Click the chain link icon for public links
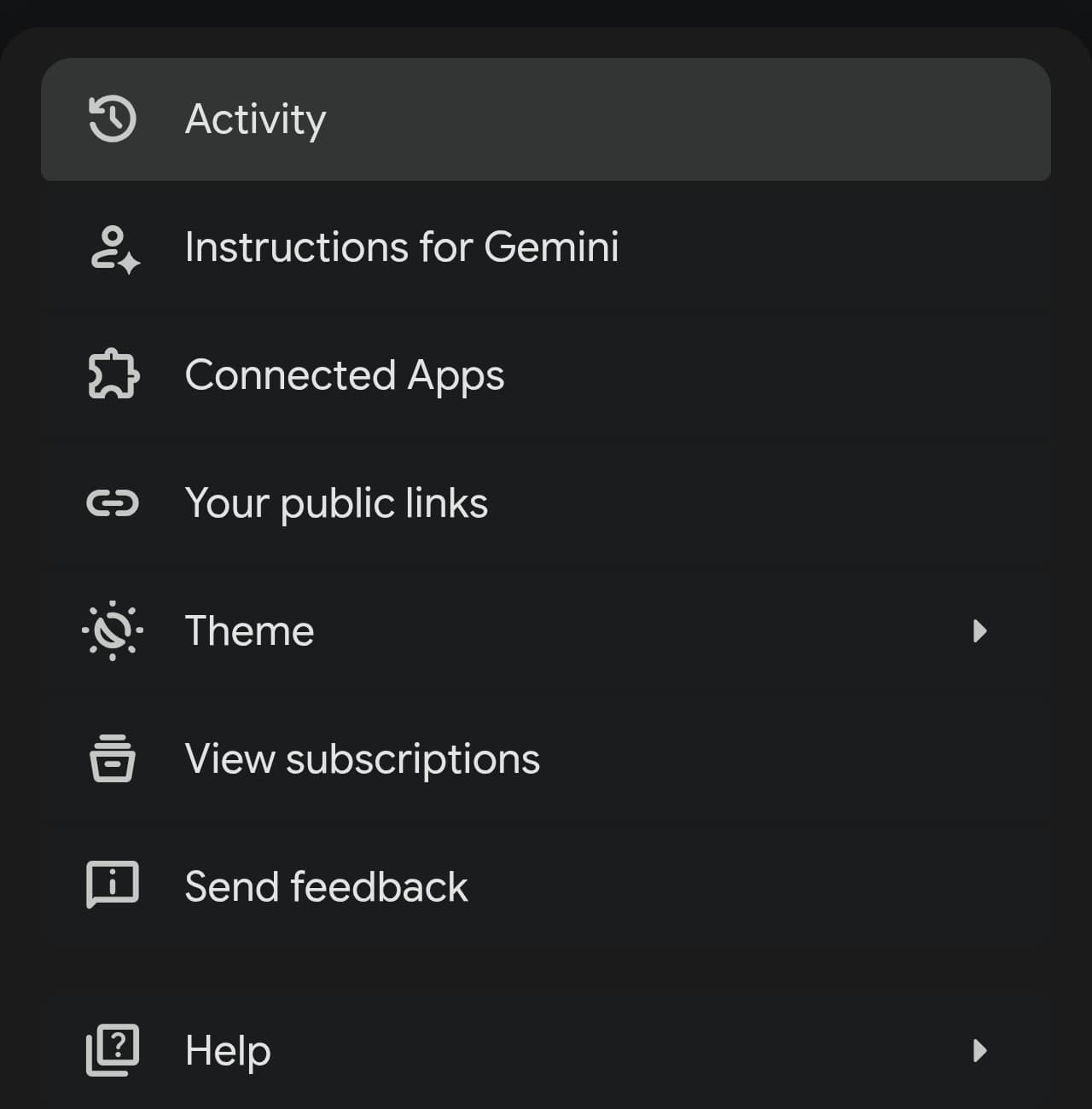Viewport: 1092px width, 1109px height. pos(113,503)
